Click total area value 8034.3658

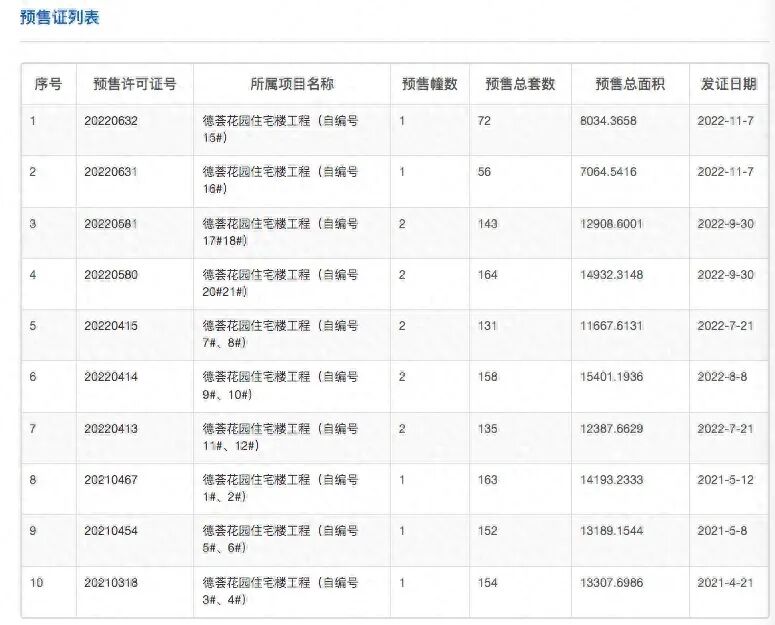point(608,121)
